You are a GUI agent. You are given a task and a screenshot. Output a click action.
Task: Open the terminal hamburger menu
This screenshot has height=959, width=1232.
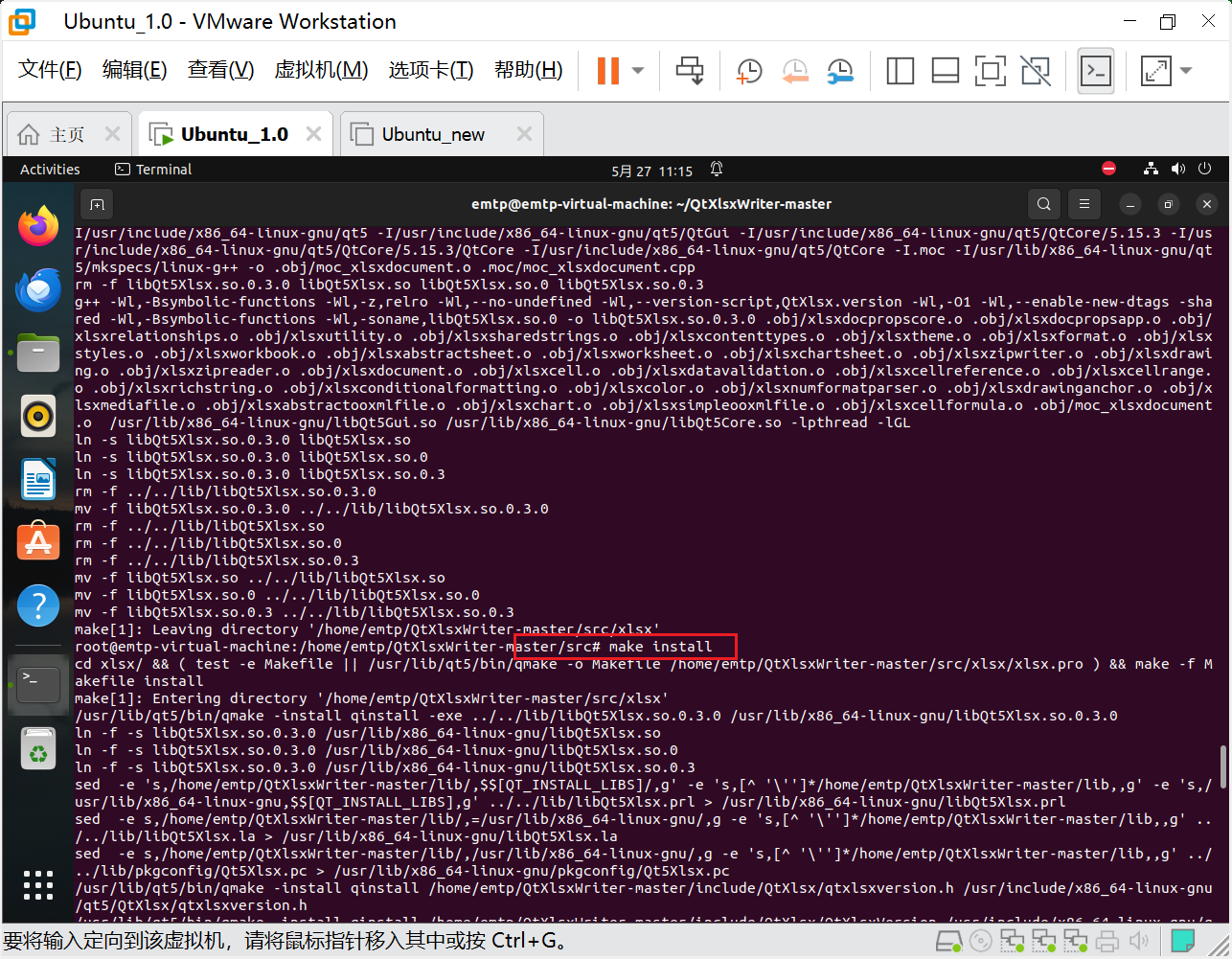(x=1084, y=204)
